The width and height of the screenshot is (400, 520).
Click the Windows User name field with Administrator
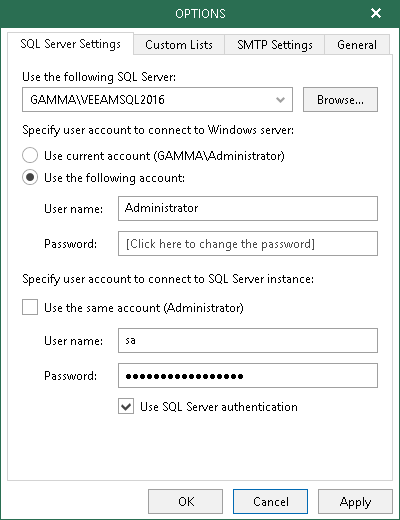click(x=248, y=208)
